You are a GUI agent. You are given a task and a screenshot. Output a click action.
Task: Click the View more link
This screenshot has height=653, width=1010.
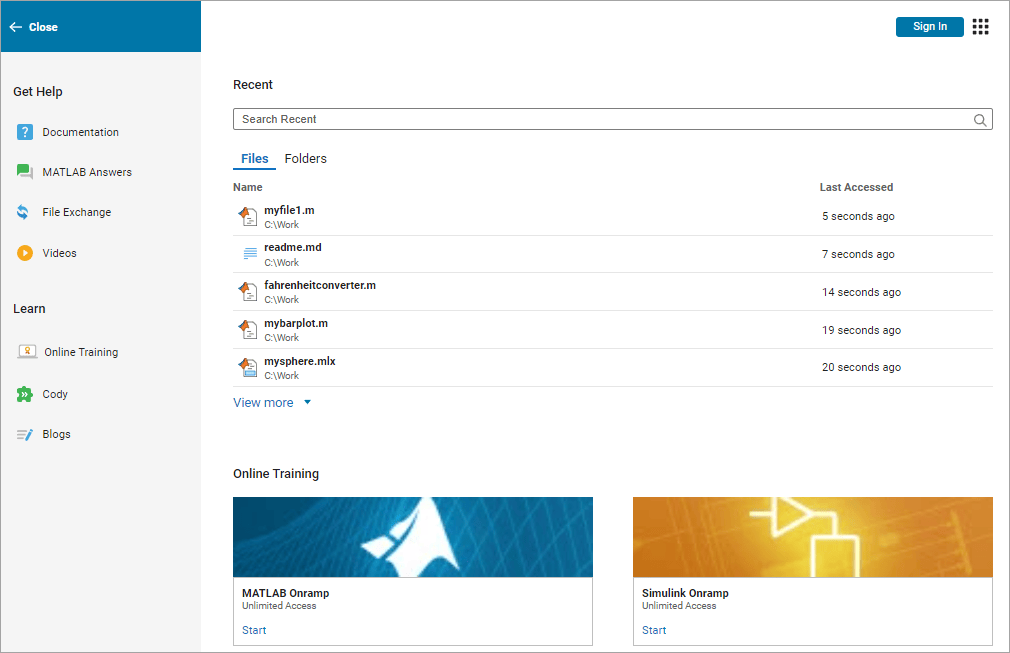pyautogui.click(x=263, y=402)
